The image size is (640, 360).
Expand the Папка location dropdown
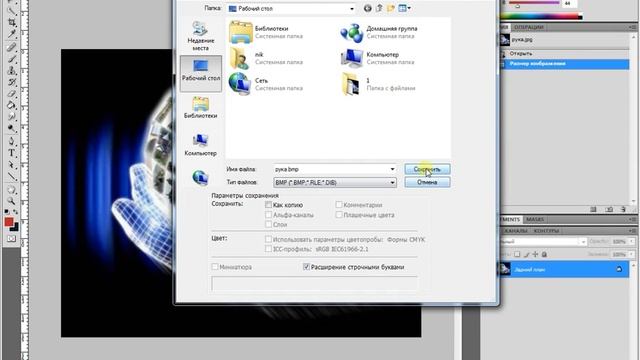point(352,9)
